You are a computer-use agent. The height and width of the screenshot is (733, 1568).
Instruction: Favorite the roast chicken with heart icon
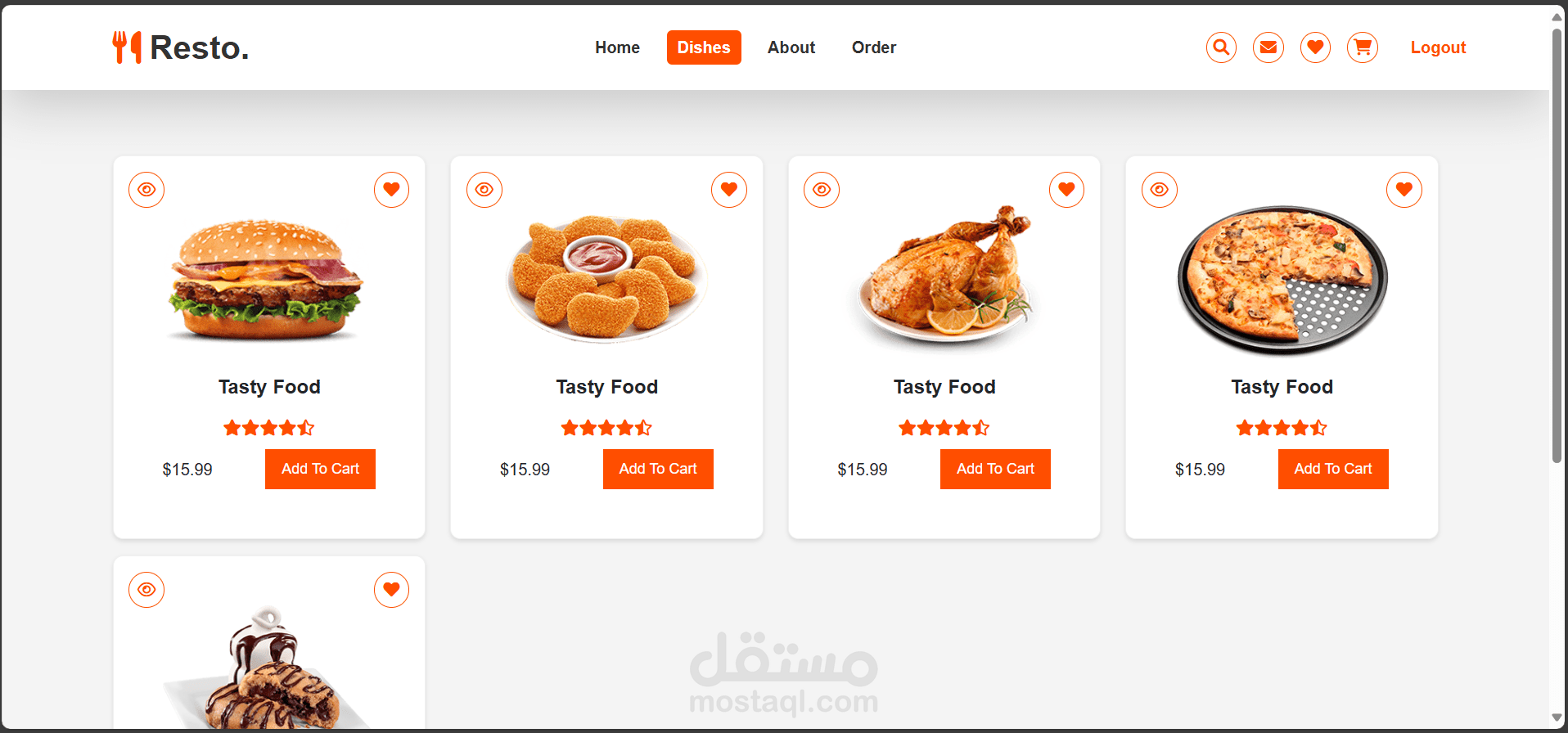pyautogui.click(x=1066, y=190)
